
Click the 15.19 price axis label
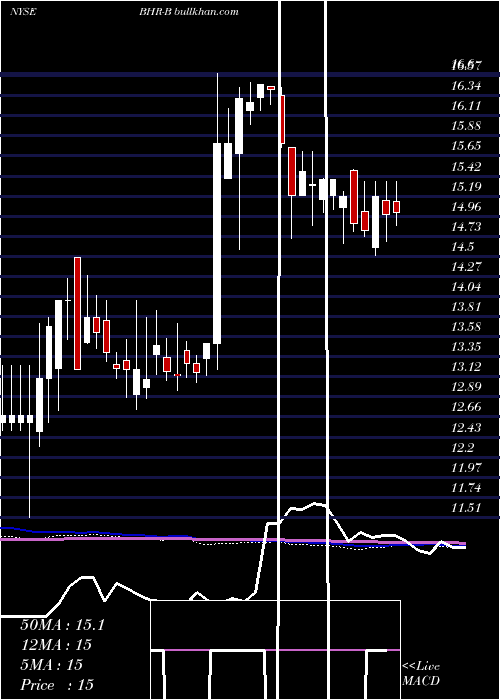[467, 187]
